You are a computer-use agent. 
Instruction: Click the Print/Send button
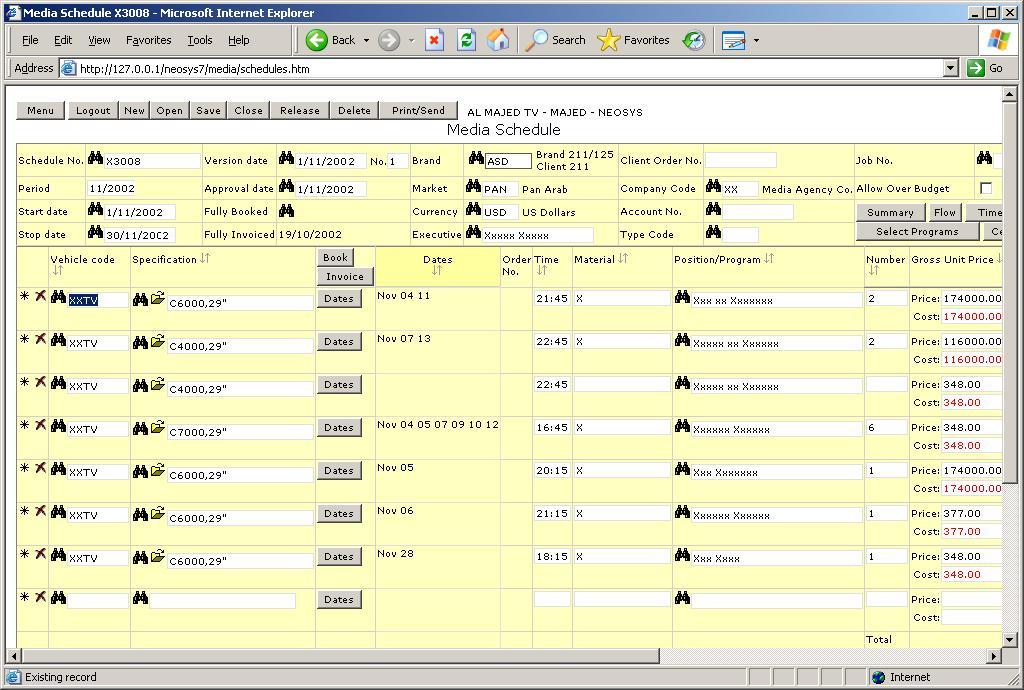point(418,110)
